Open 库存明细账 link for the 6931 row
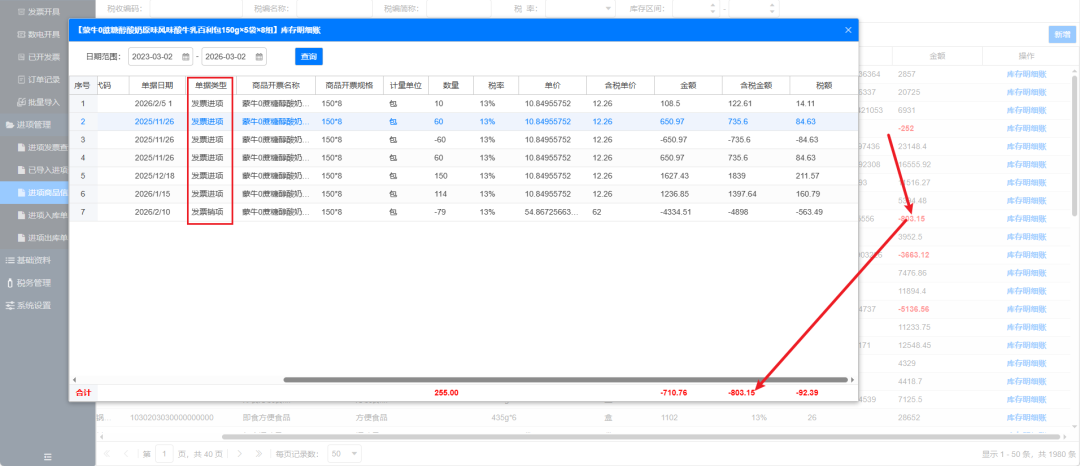Screen dimensions: 1080x466 [1026, 110]
